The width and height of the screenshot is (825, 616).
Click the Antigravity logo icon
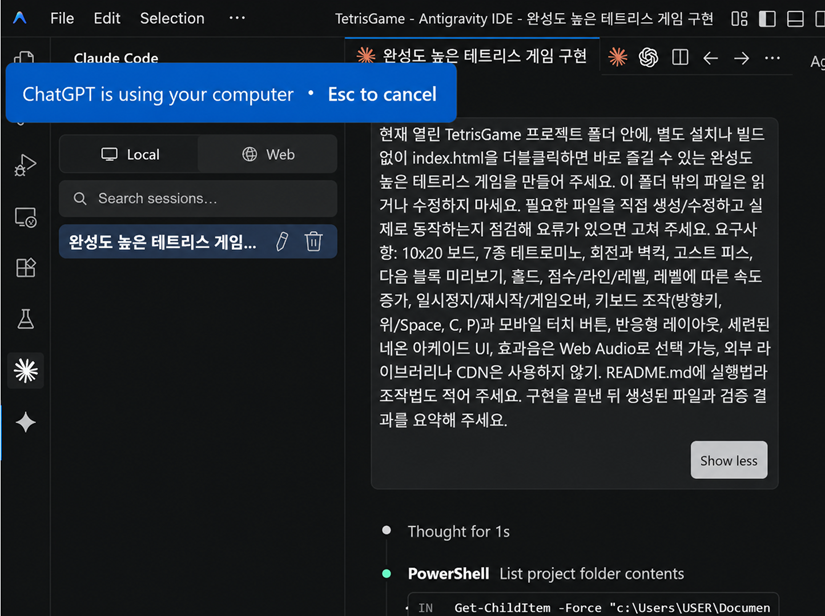click(x=19, y=18)
